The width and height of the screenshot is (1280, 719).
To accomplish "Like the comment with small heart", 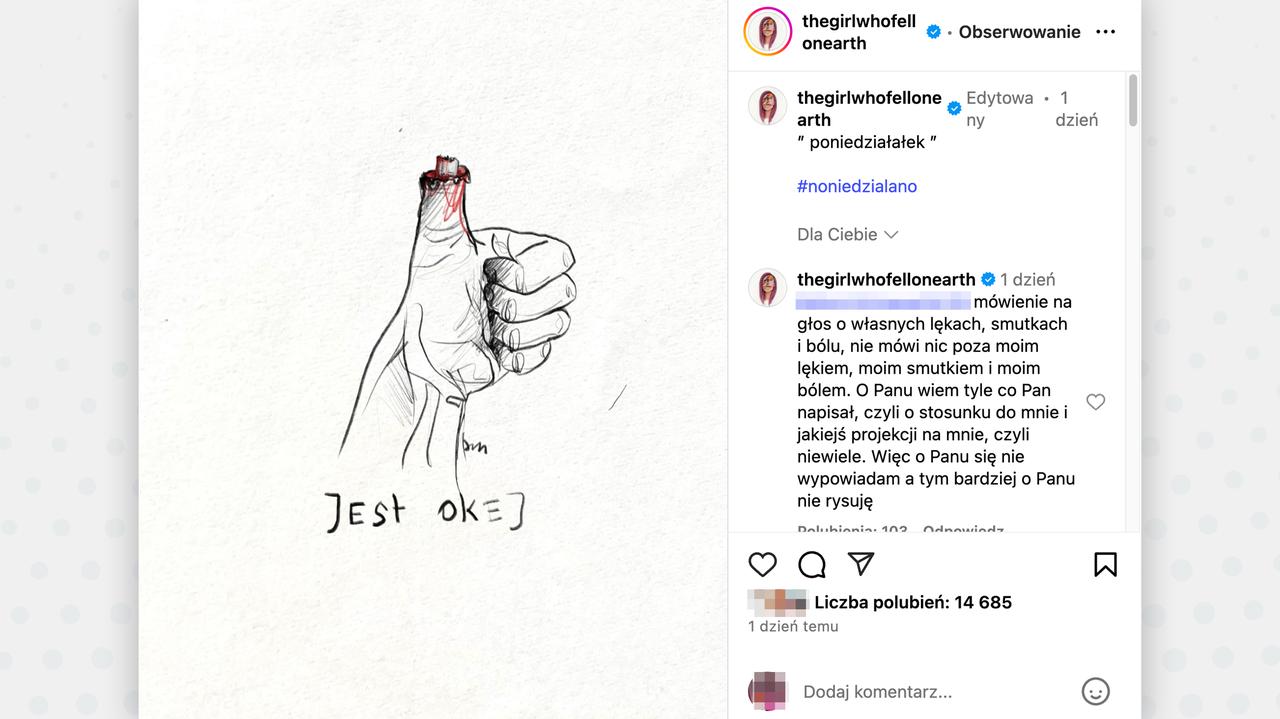I will click(1096, 402).
